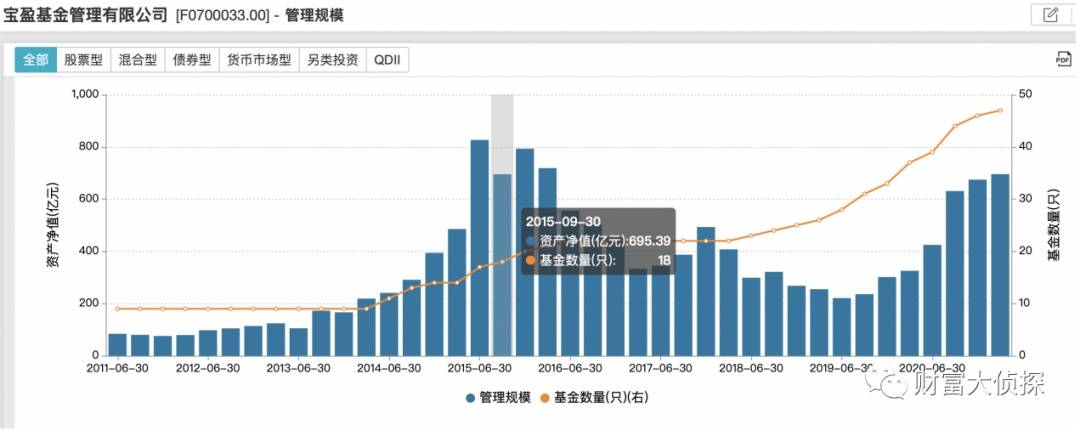
Task: Select the 全部 tab
Action: [36, 60]
